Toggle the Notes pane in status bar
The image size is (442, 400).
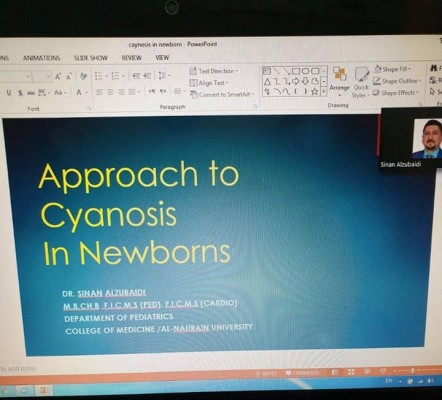tap(266, 373)
